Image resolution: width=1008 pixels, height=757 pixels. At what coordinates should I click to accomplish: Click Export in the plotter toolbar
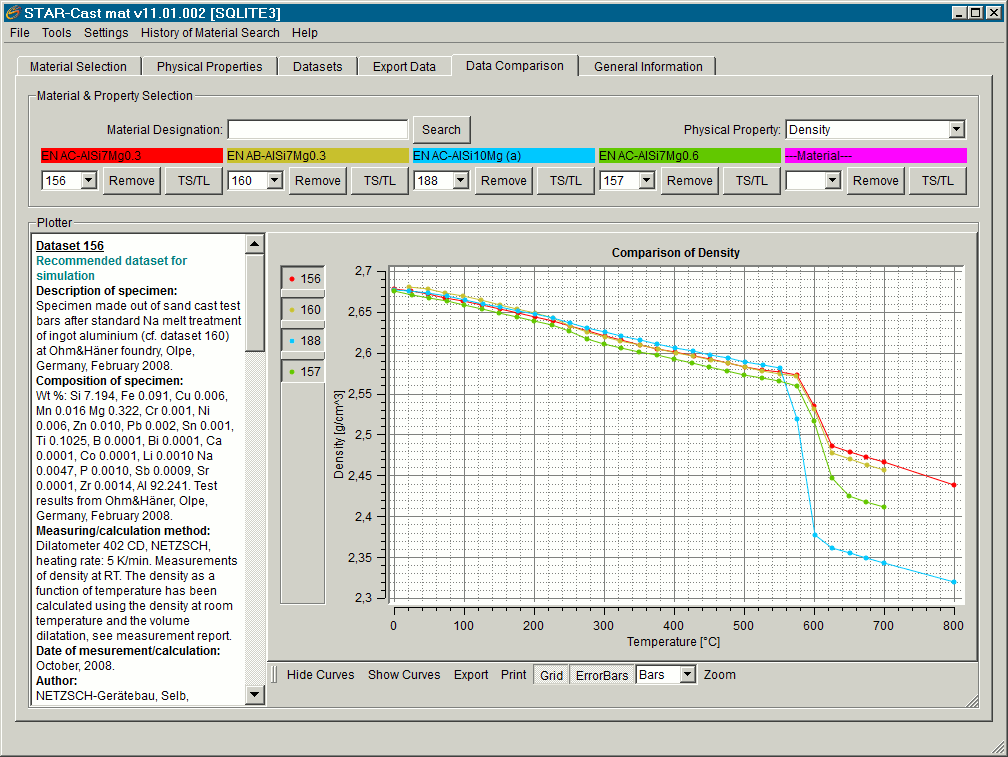click(x=471, y=675)
